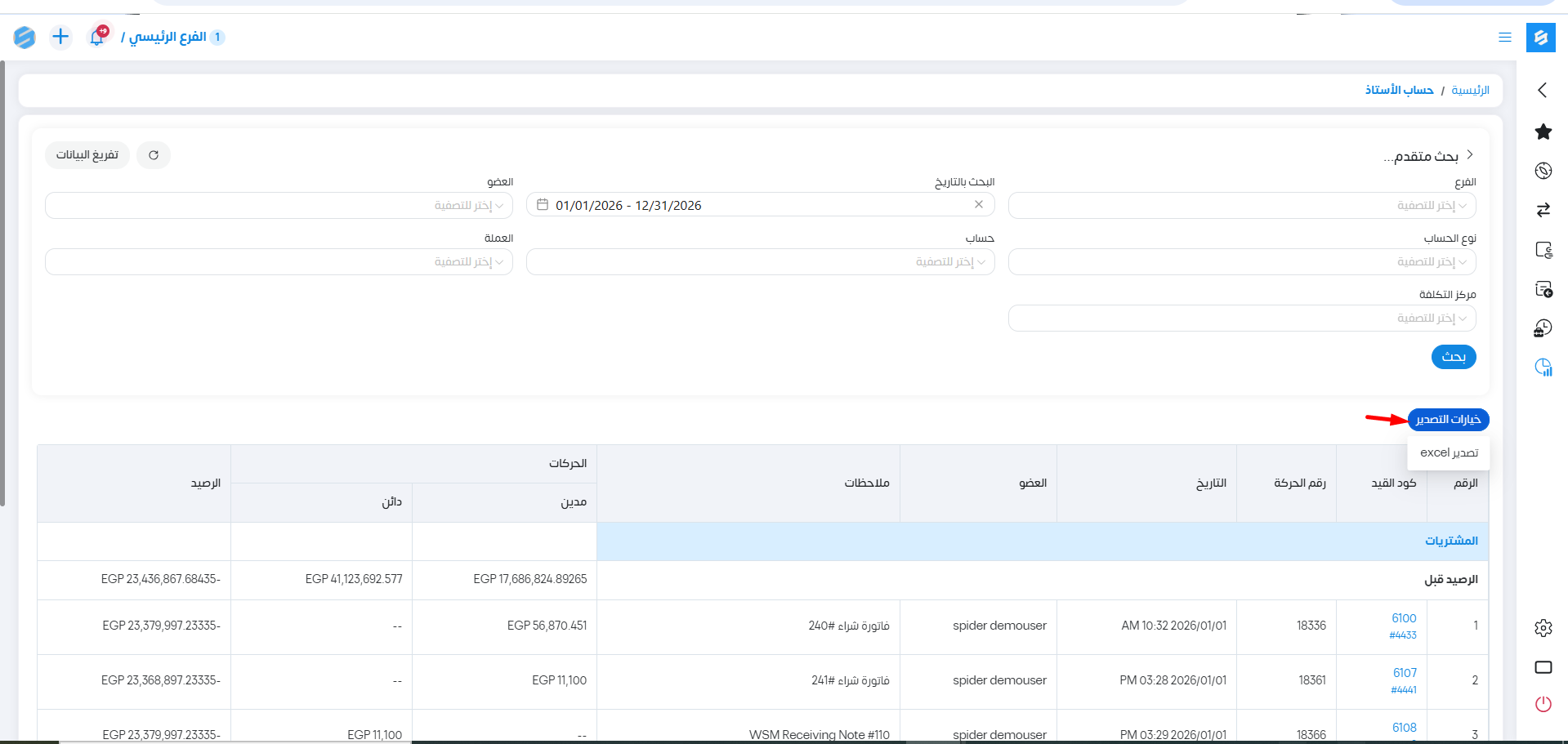Open the transfers arrows icon in sidebar
Screen dimensions: 1568x744
[x=1543, y=210]
